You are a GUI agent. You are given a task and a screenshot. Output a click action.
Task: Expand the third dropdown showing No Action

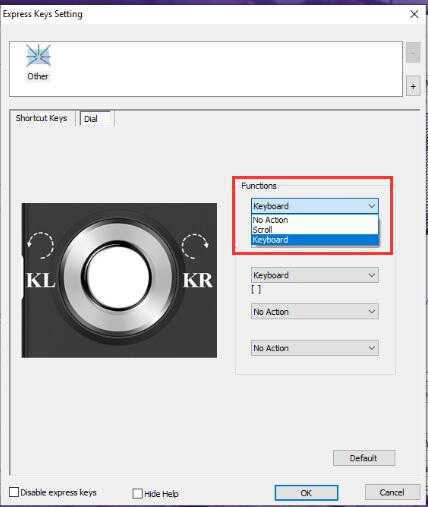coord(315,312)
